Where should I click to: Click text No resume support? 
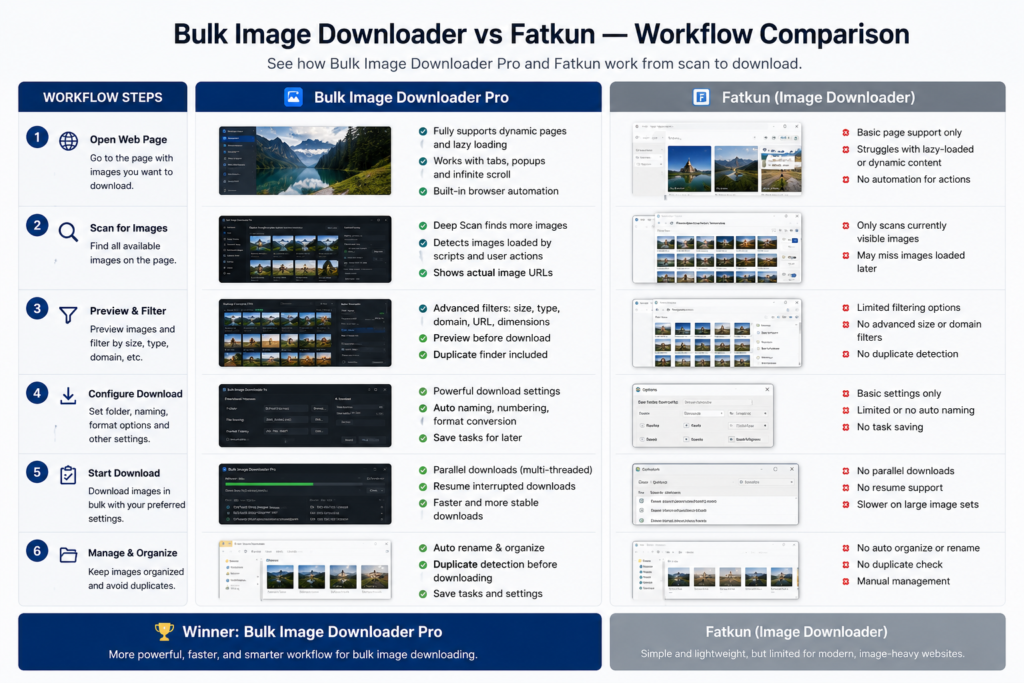[x=900, y=488]
